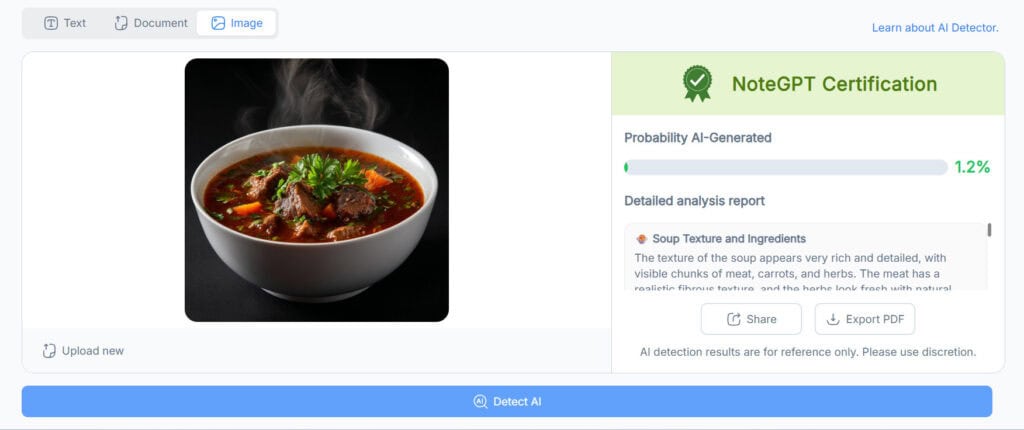Open the Document detector tab
This screenshot has height=430, width=1024.
pos(151,23)
